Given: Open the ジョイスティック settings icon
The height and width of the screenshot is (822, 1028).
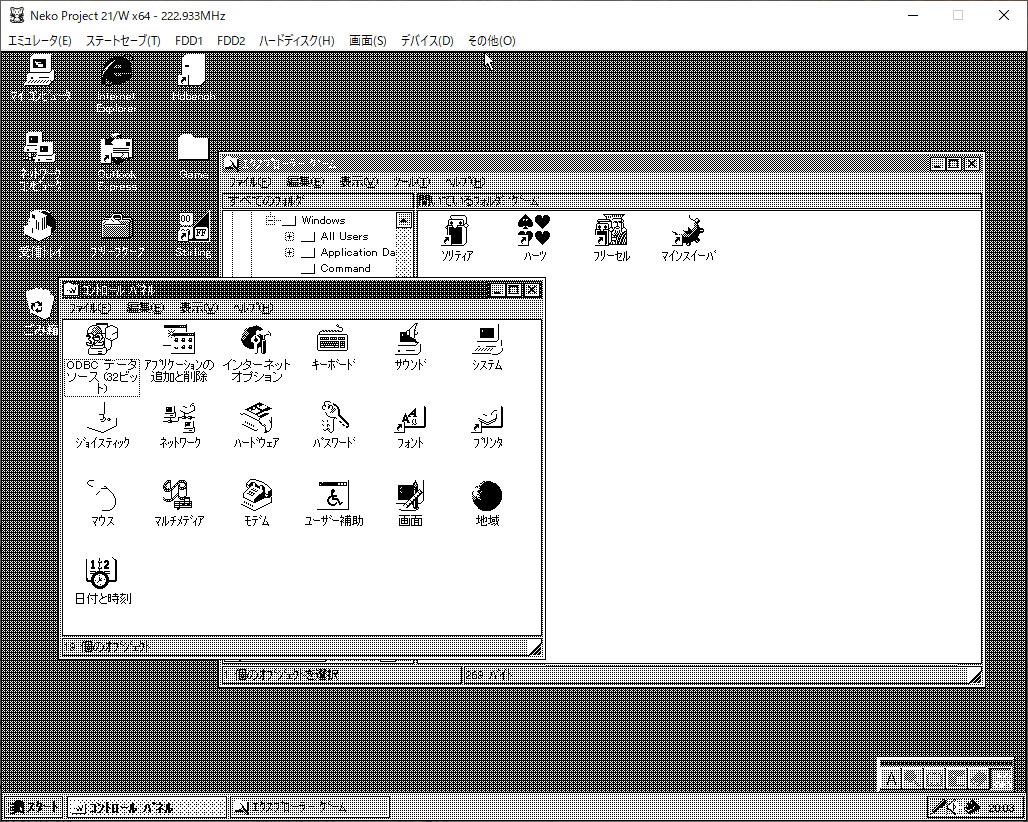Looking at the screenshot, I should click(102, 426).
